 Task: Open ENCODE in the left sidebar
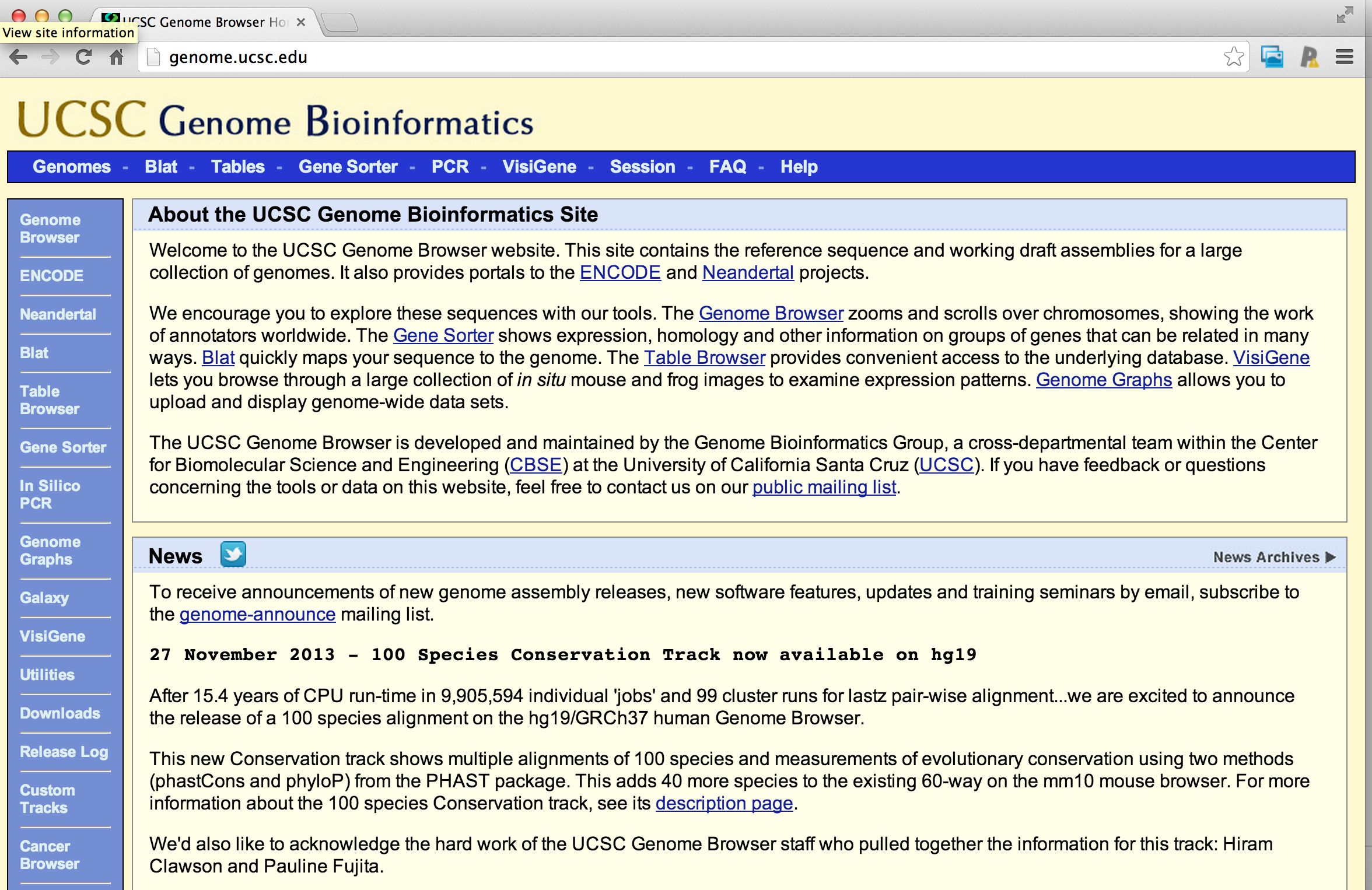click(52, 275)
